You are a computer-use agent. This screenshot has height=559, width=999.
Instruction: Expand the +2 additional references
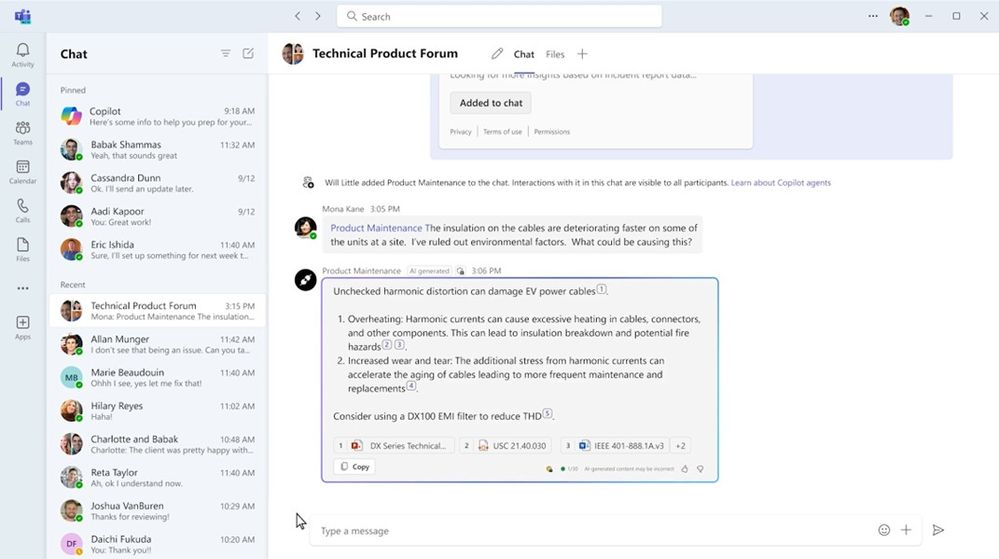[680, 446]
